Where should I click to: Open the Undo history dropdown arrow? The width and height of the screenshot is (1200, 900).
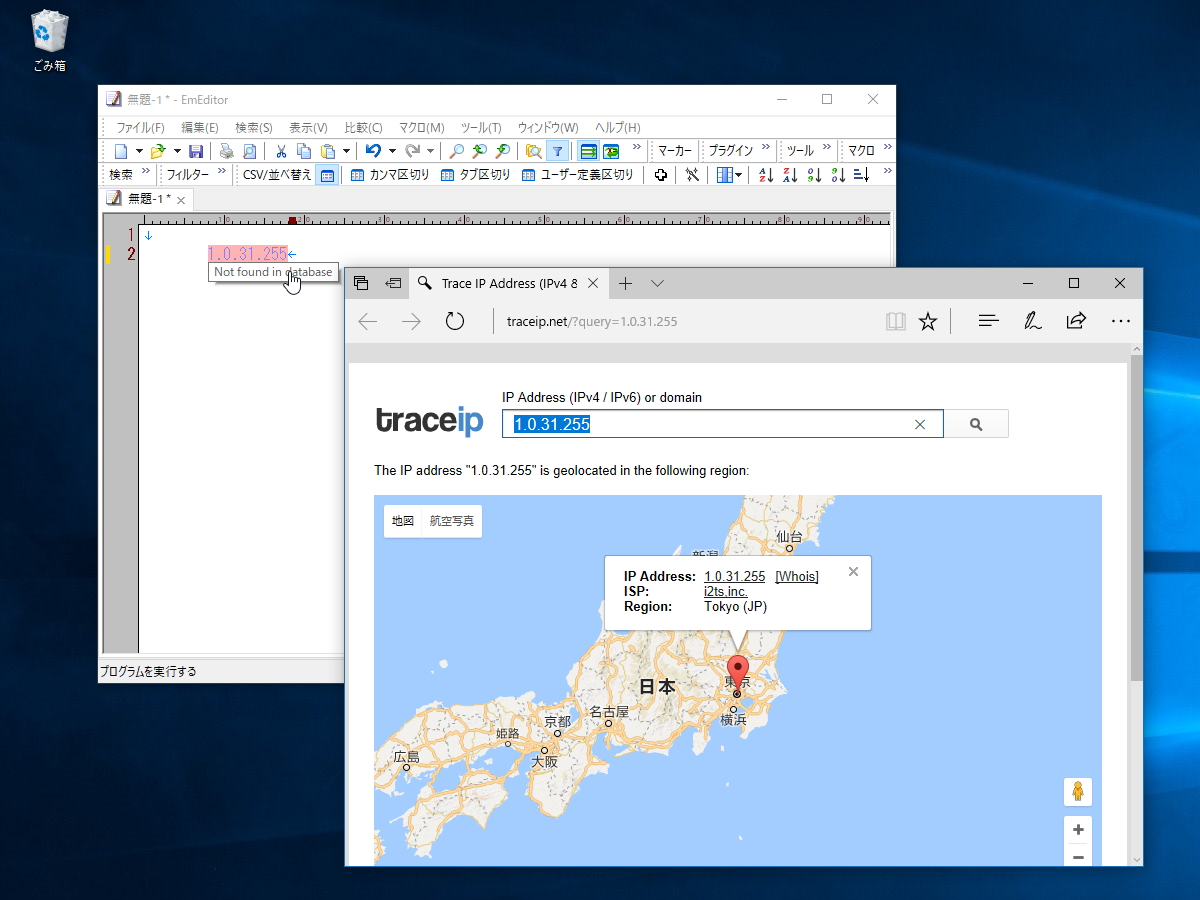[392, 151]
